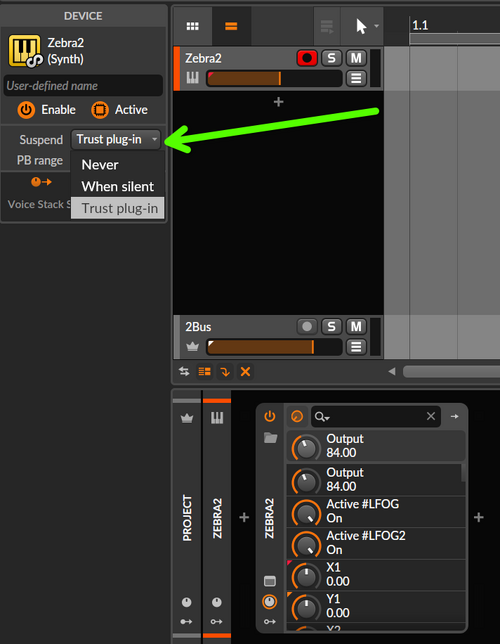This screenshot has width=500, height=644.
Task: Mute the 2Bus track
Action: [x=356, y=327]
